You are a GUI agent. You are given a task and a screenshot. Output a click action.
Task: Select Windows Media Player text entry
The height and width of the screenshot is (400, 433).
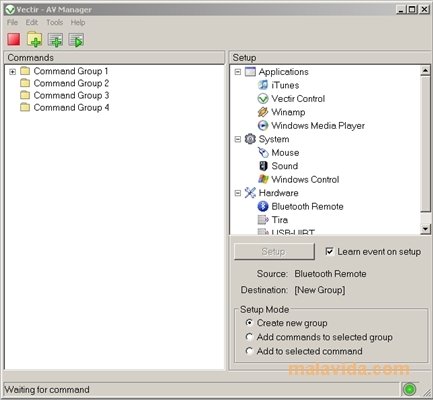(318, 126)
